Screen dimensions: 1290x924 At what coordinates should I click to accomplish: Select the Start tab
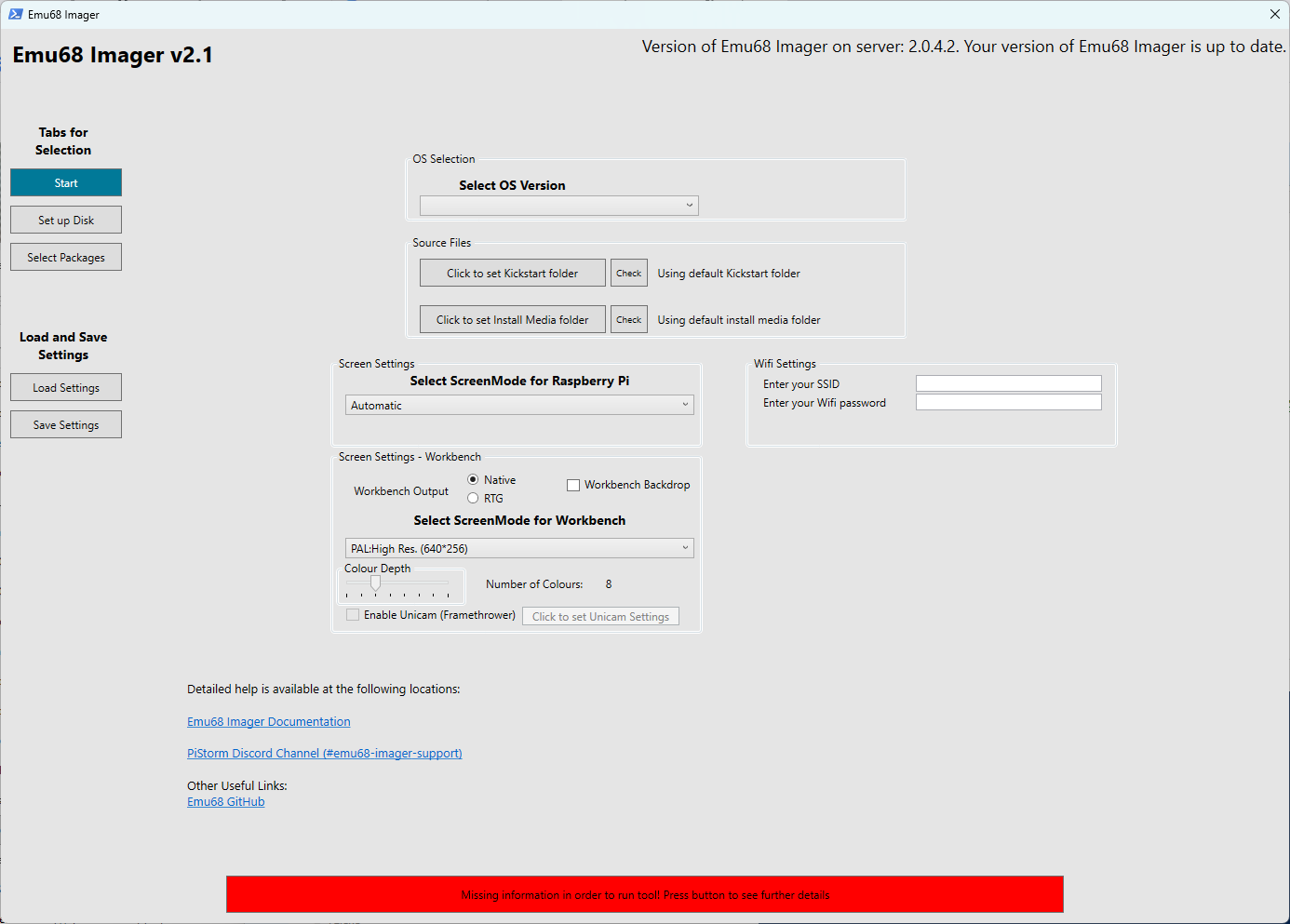(65, 182)
